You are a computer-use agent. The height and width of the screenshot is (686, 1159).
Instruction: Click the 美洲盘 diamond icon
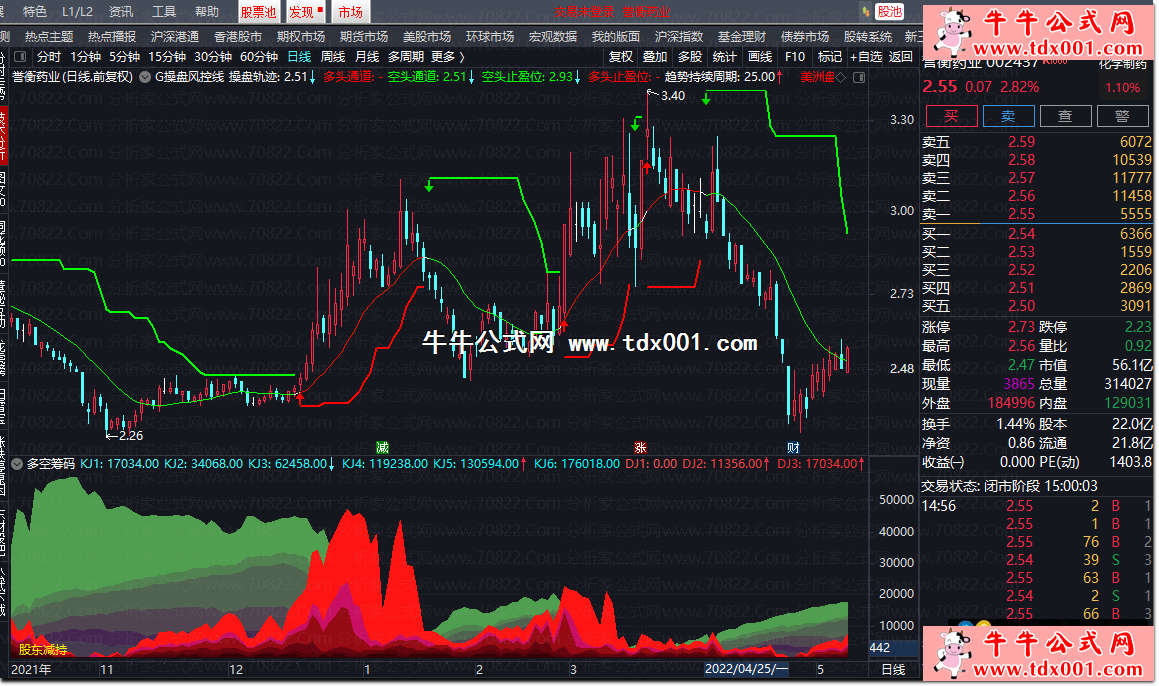click(840, 77)
